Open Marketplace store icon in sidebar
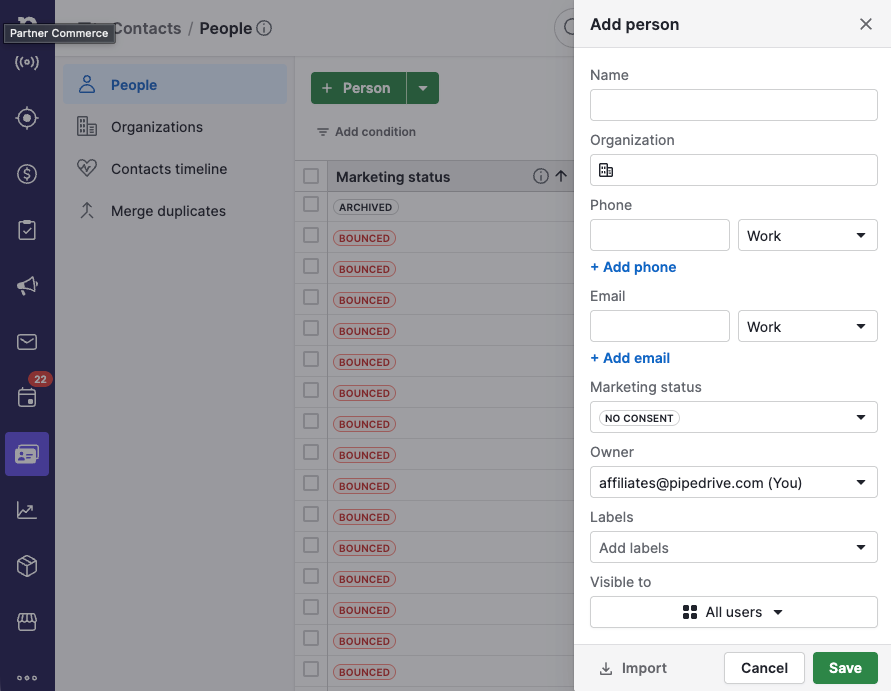Viewport: 891px width, 691px height. pos(27,622)
